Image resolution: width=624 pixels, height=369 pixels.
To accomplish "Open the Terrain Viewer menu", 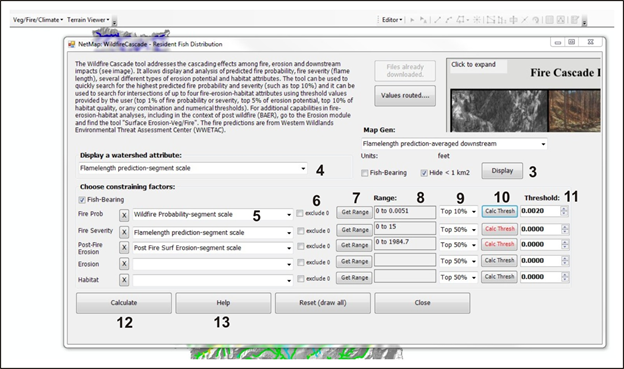I will click(x=88, y=20).
